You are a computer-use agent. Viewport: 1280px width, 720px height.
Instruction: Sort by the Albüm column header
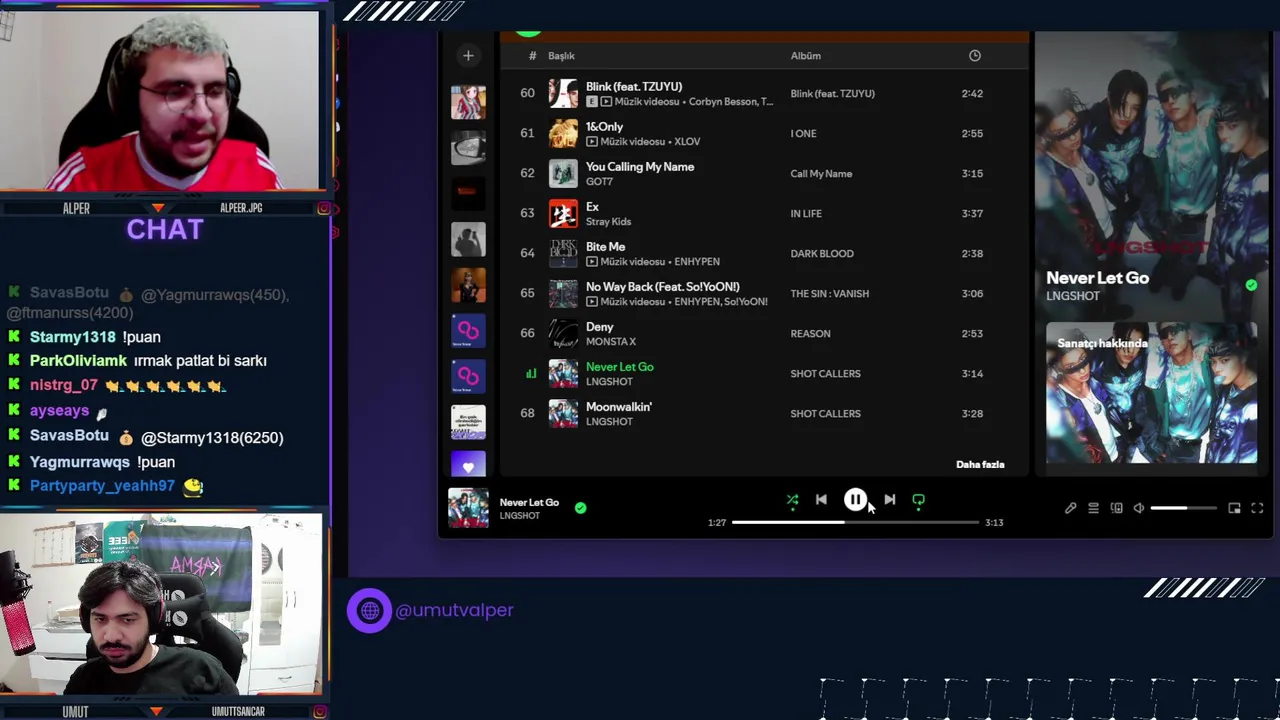click(x=806, y=56)
